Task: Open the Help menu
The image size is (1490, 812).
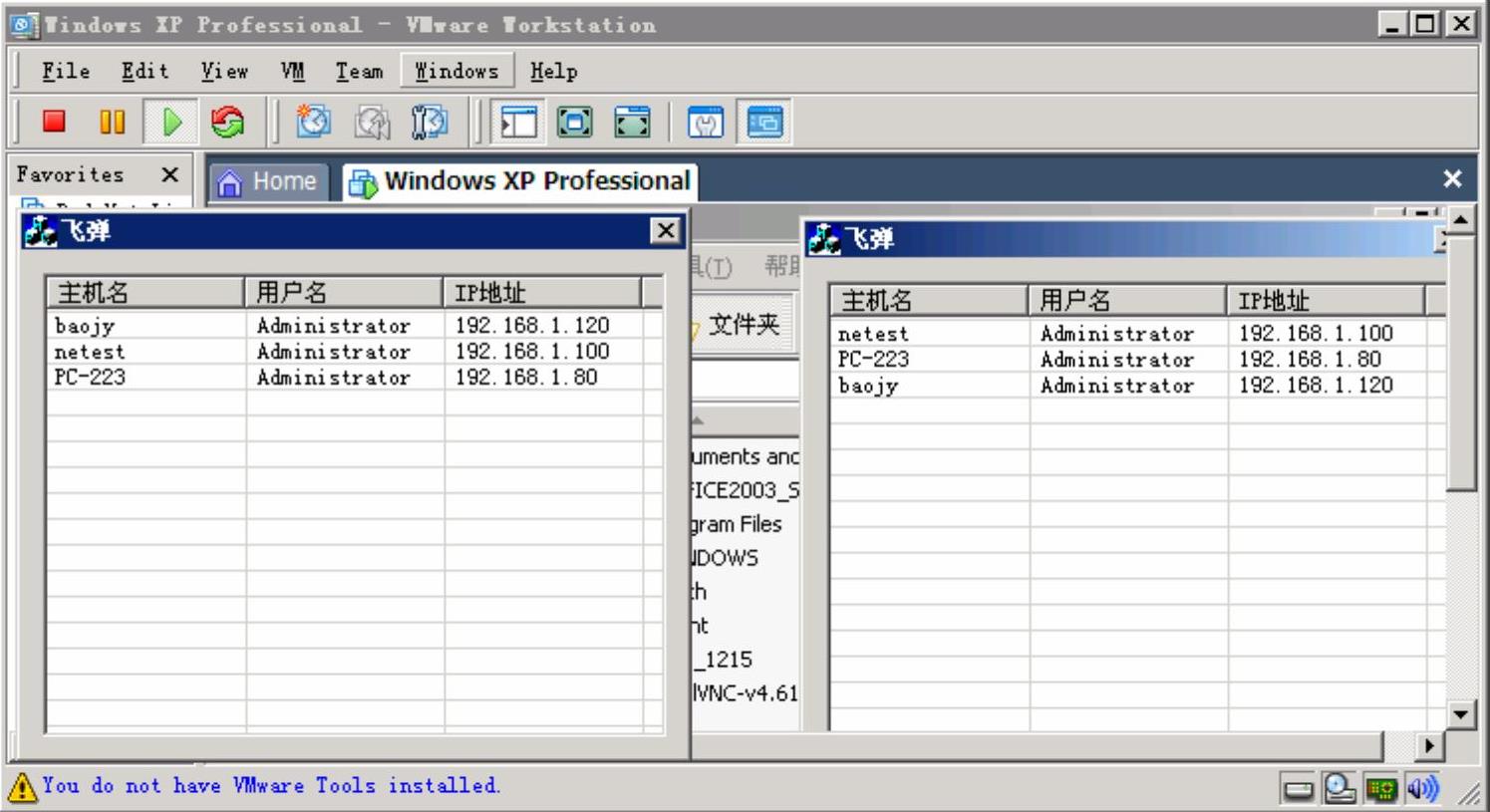Action: [553, 71]
